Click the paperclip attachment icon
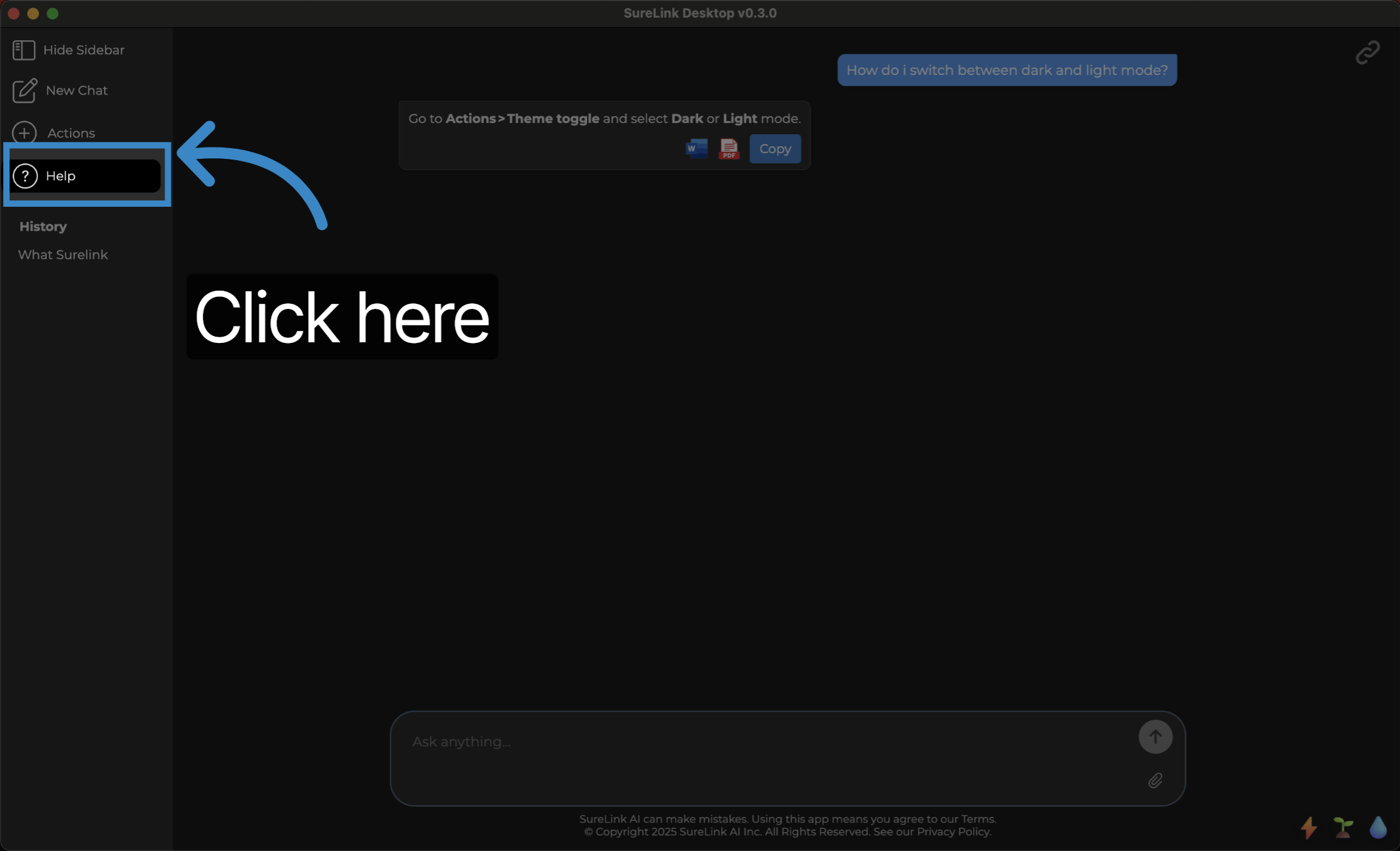The width and height of the screenshot is (1400, 851). click(x=1155, y=781)
